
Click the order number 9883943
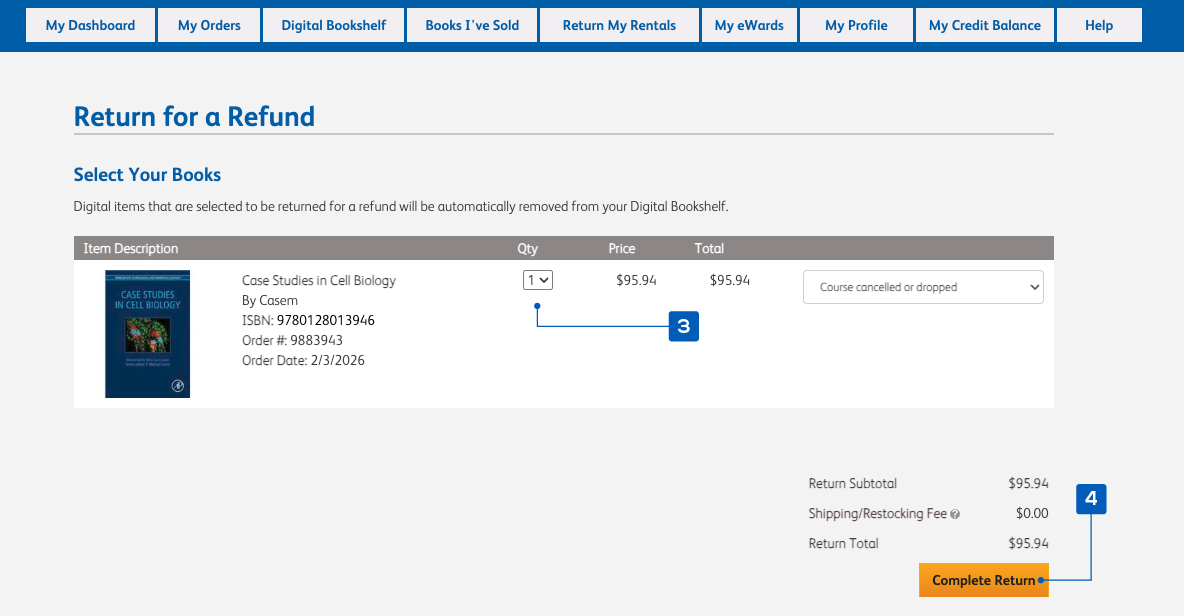pos(316,341)
